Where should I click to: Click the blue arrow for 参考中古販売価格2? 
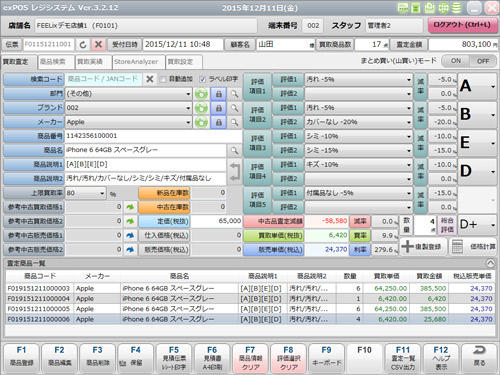[x=130, y=249]
